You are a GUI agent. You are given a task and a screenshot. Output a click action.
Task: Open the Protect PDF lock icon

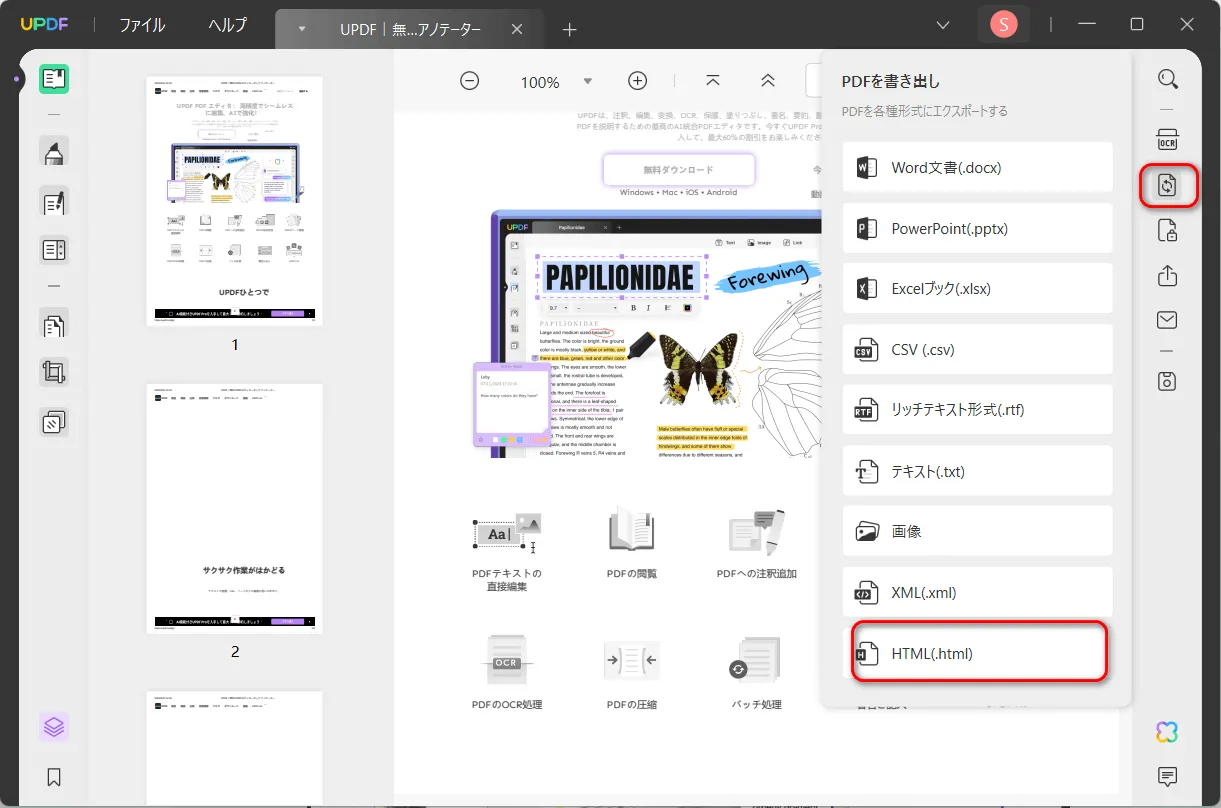pos(1167,232)
